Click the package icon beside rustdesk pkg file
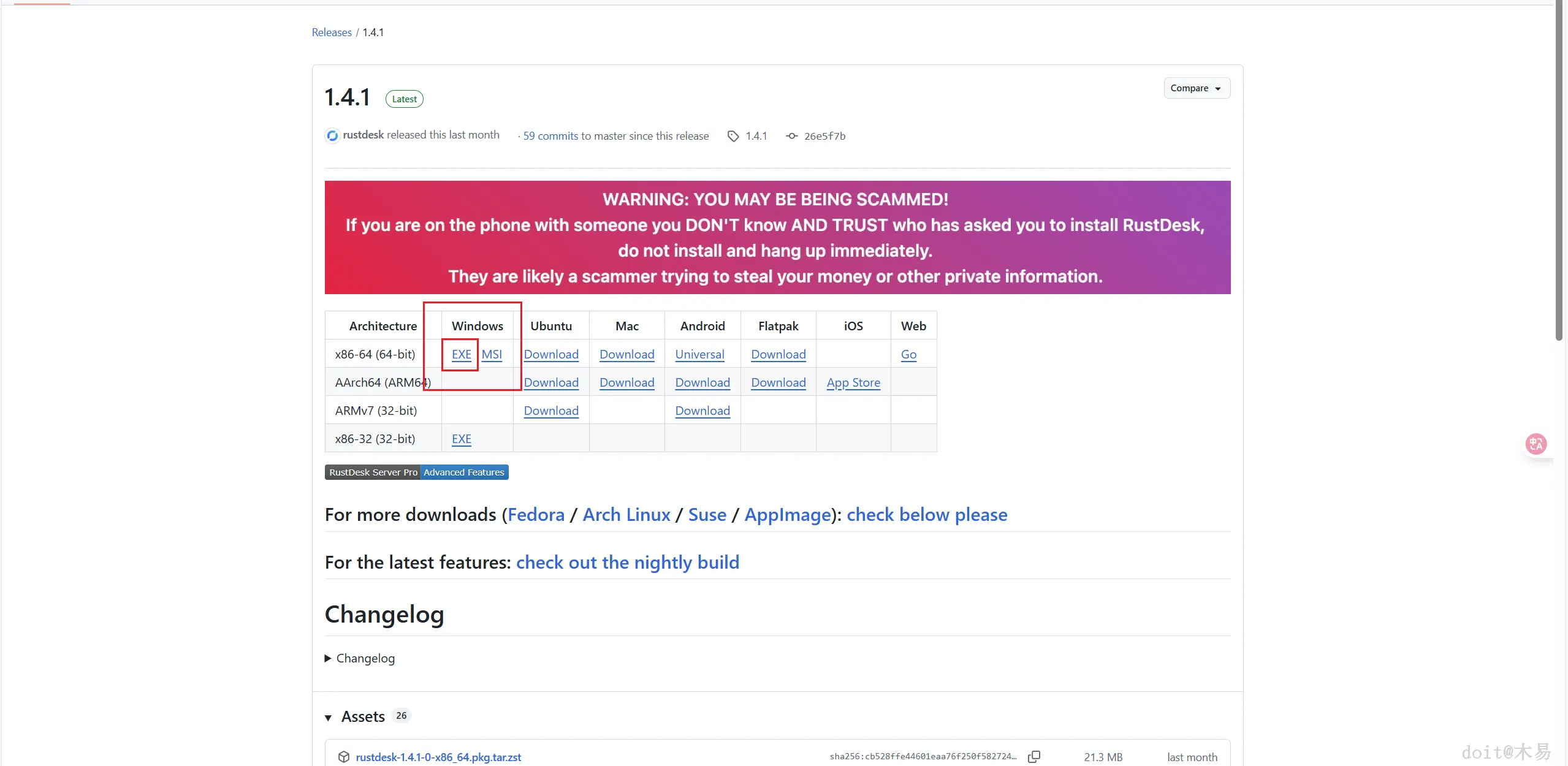The height and width of the screenshot is (766, 1568). tap(344, 757)
